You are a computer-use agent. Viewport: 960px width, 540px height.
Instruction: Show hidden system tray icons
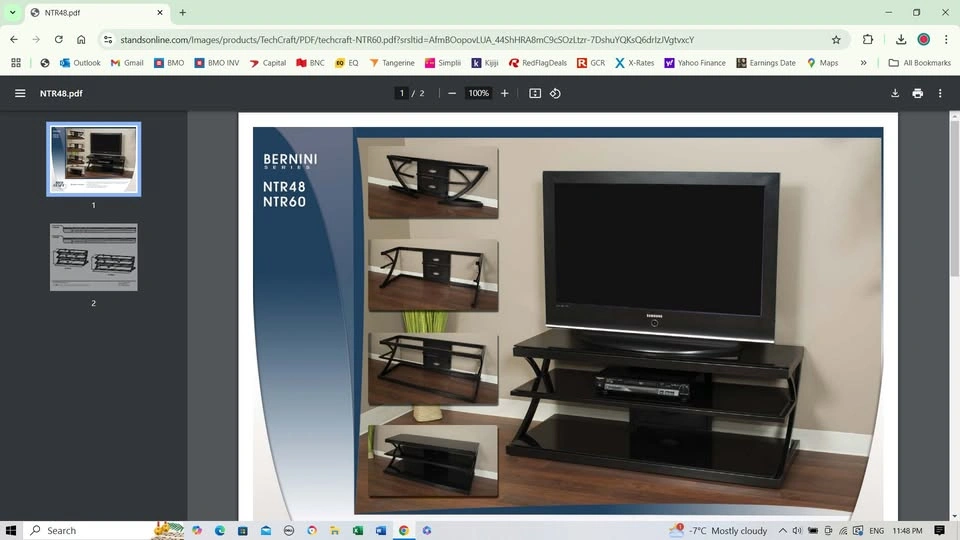tap(782, 530)
